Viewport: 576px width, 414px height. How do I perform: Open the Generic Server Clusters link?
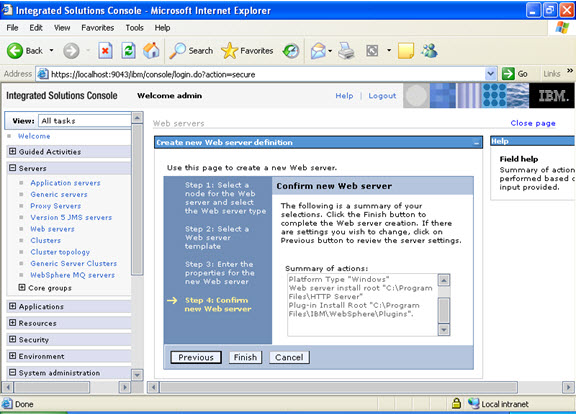[x=73, y=263]
